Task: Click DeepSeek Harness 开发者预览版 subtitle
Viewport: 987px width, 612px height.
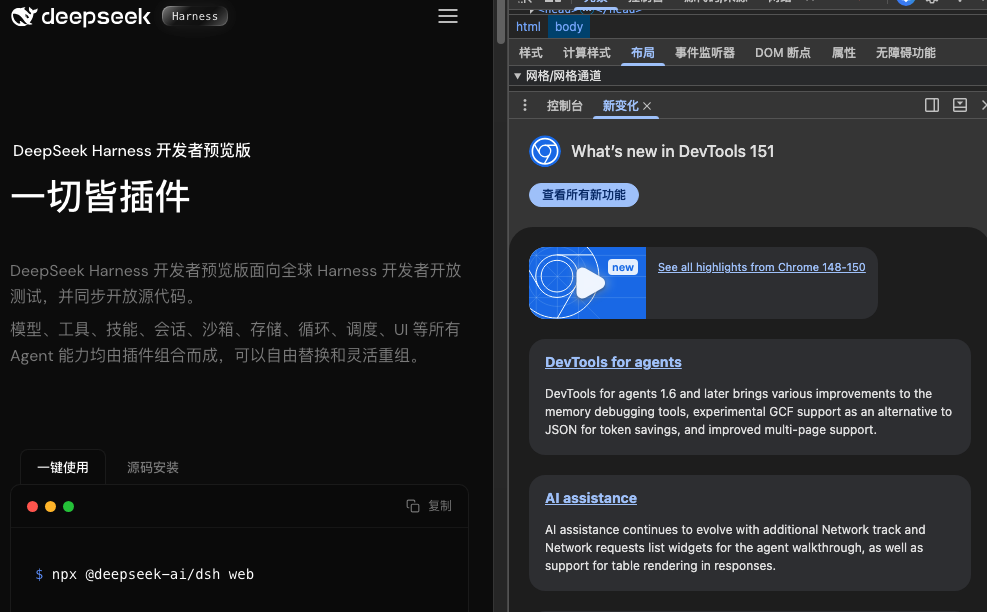Action: (x=132, y=150)
